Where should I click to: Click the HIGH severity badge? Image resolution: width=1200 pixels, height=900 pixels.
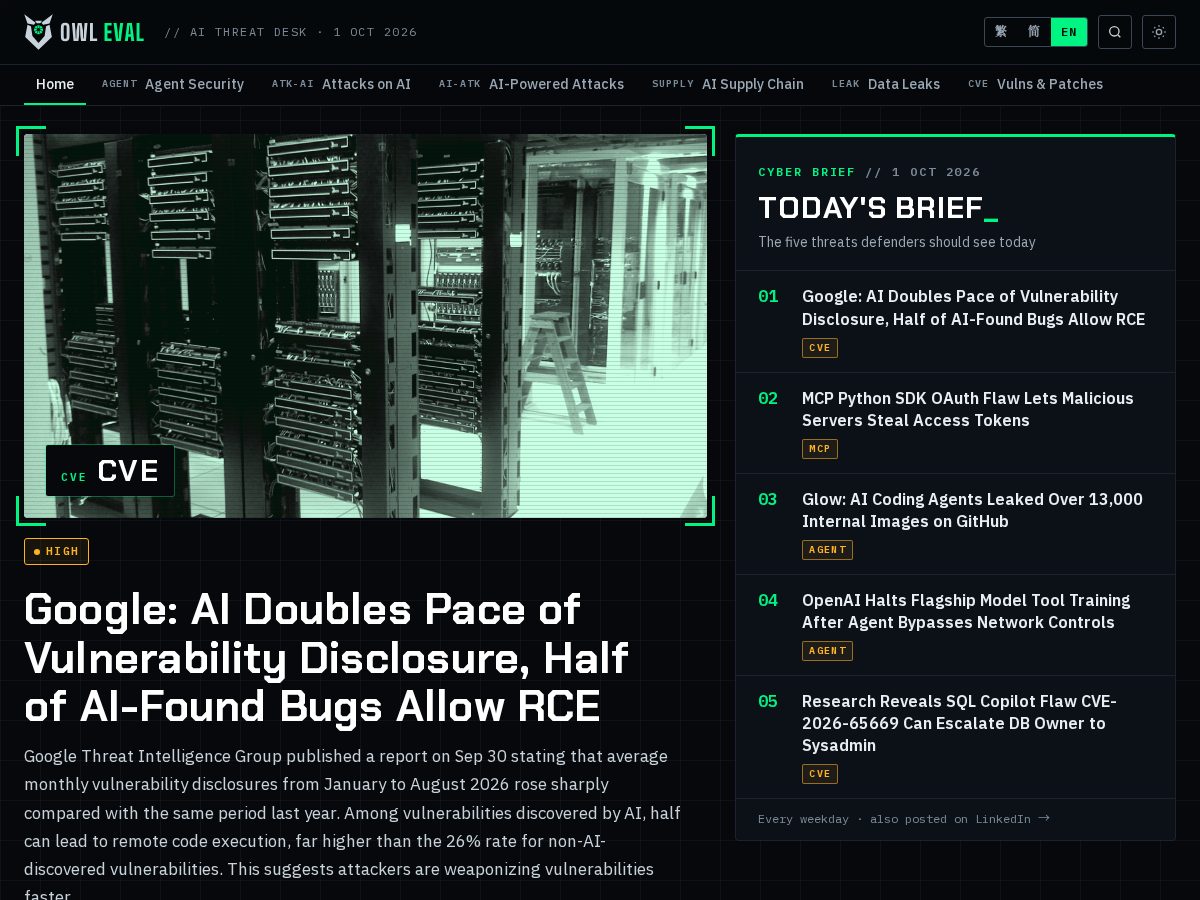(x=56, y=551)
